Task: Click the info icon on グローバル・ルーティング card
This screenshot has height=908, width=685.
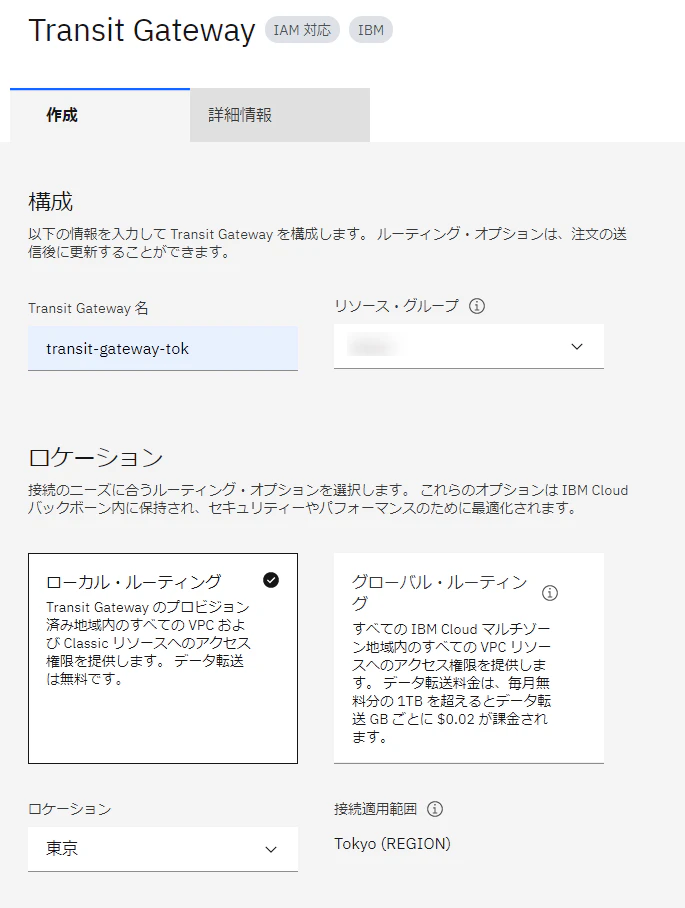Action: pos(550,593)
